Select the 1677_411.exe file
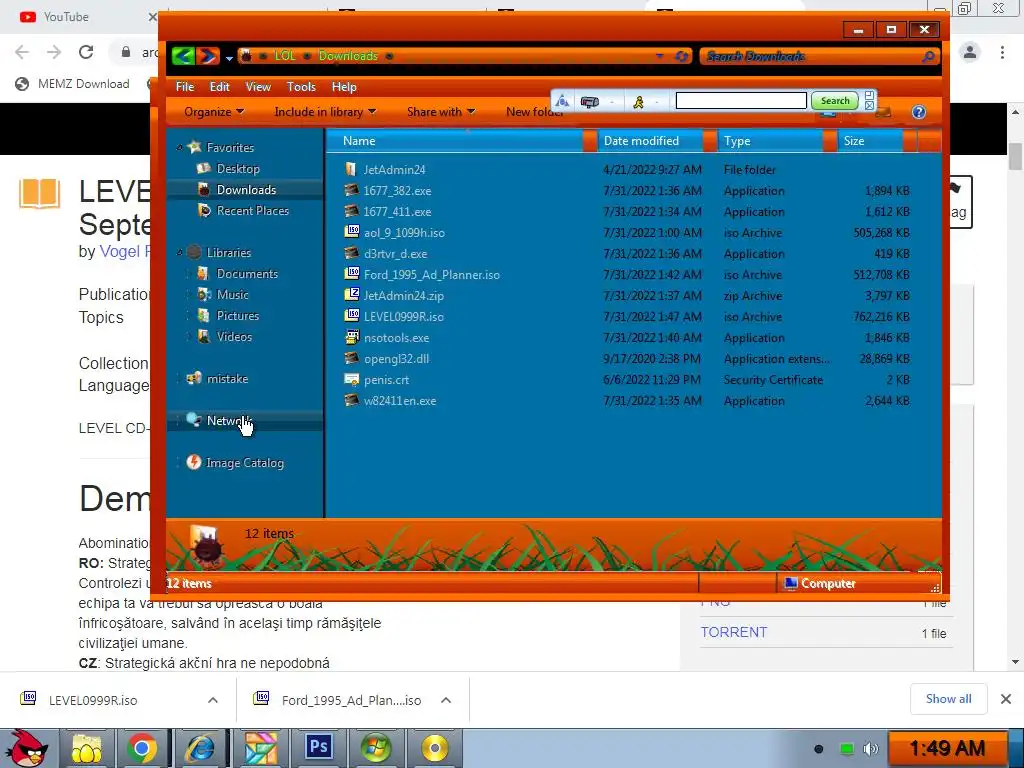Image resolution: width=1024 pixels, height=768 pixels. tap(397, 212)
